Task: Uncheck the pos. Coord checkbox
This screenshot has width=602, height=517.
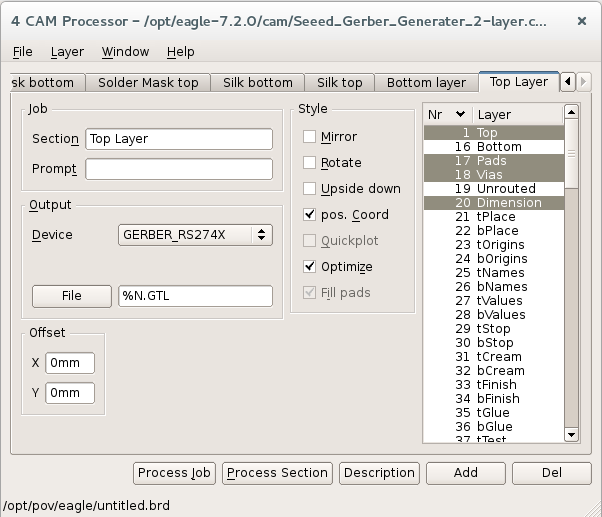Action: coord(310,215)
